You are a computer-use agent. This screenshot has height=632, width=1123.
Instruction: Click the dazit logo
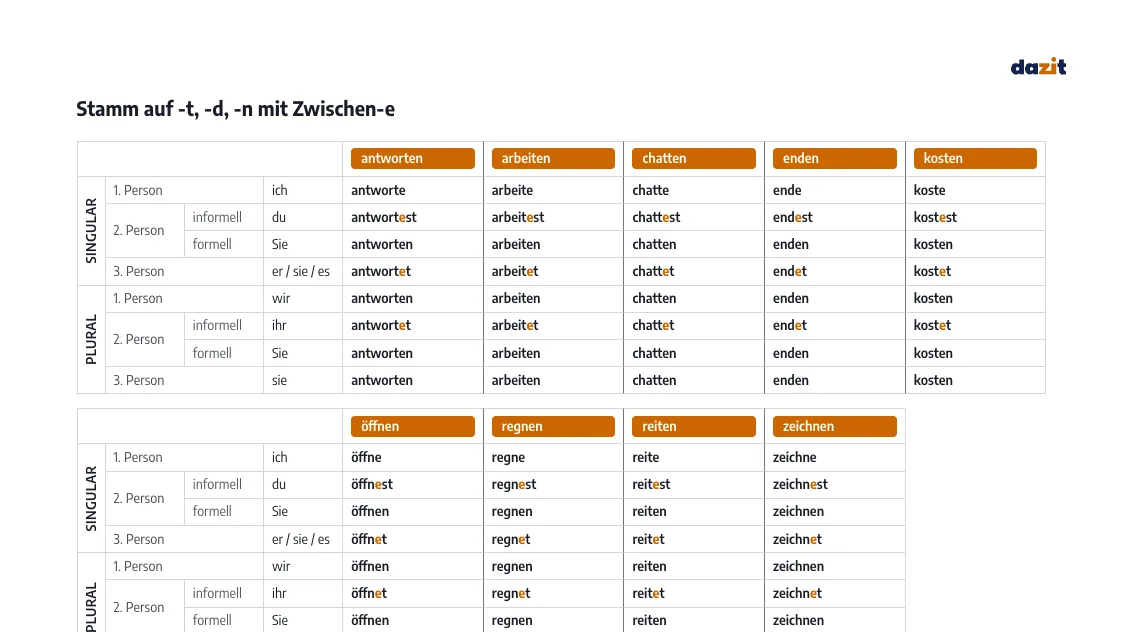tap(1038, 67)
